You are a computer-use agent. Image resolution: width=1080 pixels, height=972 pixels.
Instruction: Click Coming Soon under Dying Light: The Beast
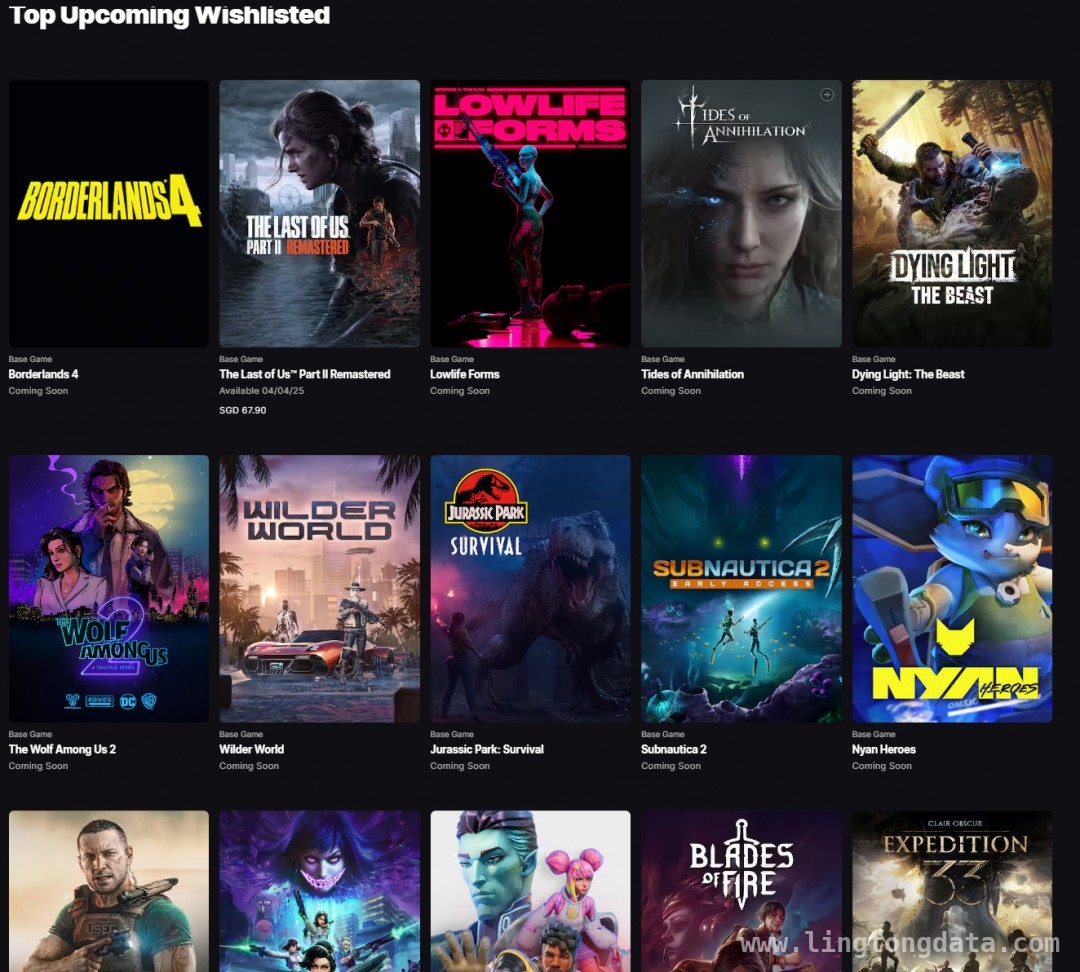pyautogui.click(x=882, y=391)
